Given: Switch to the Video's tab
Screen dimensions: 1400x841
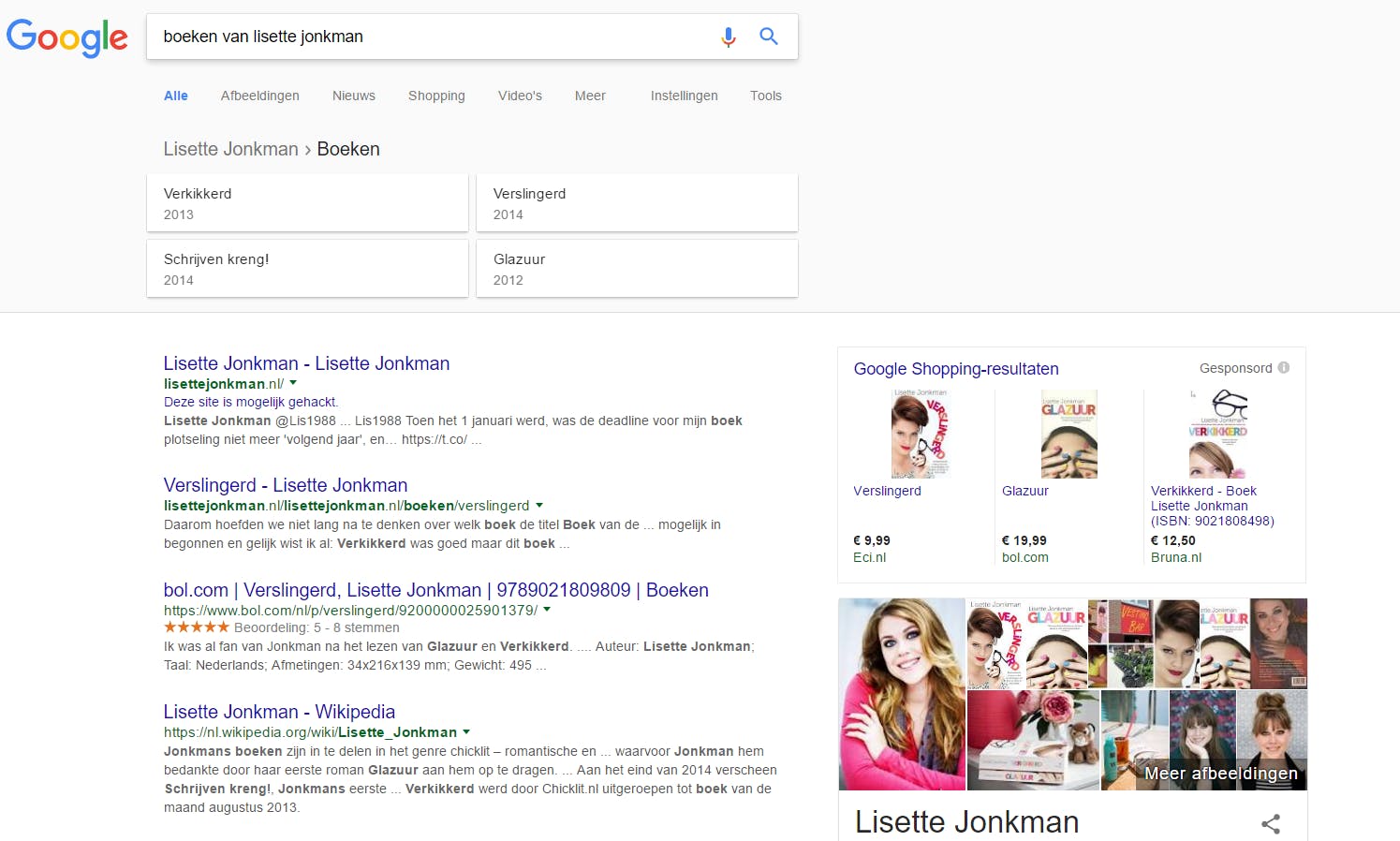Looking at the screenshot, I should (520, 96).
